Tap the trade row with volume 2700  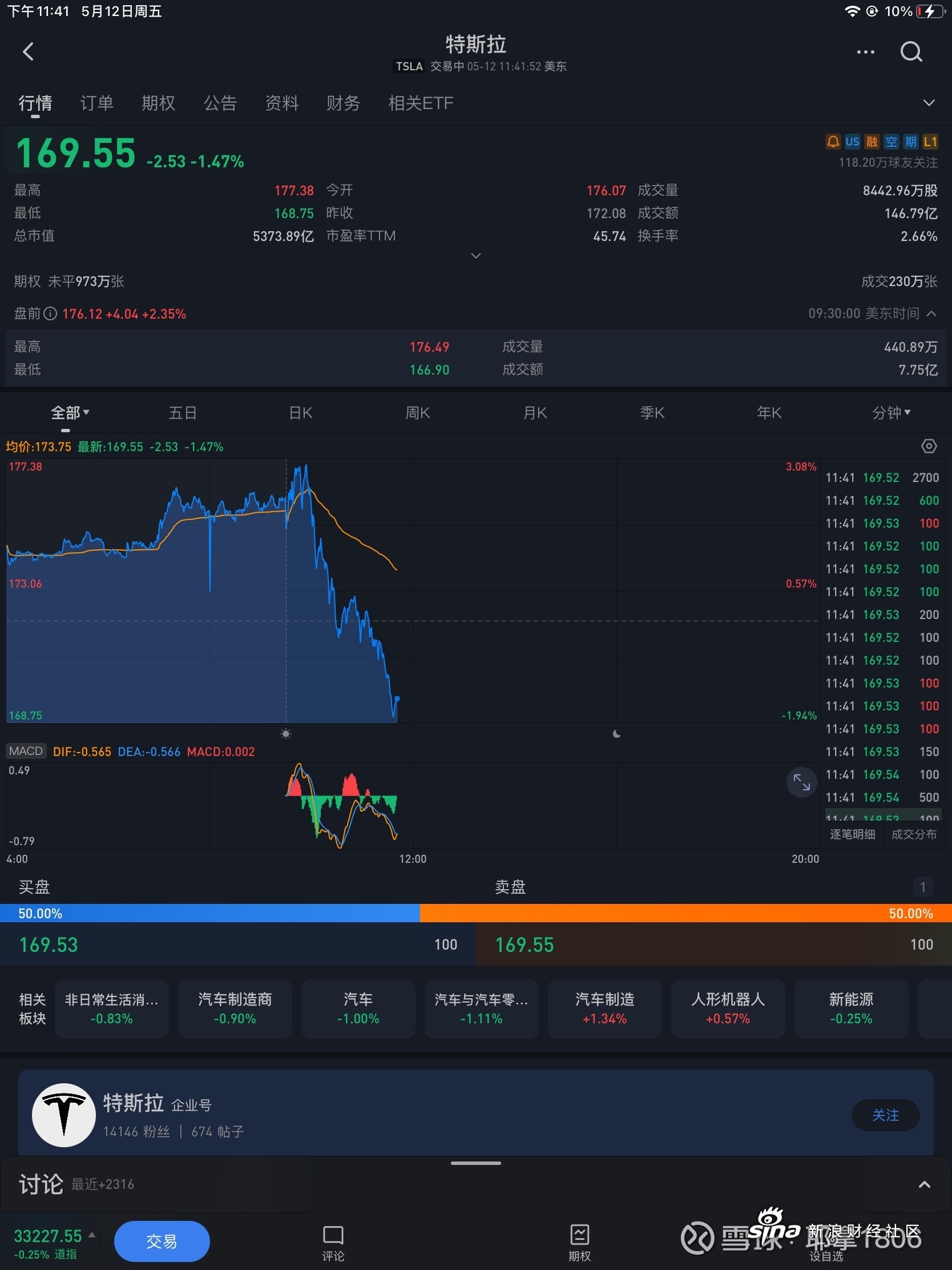pos(882,478)
